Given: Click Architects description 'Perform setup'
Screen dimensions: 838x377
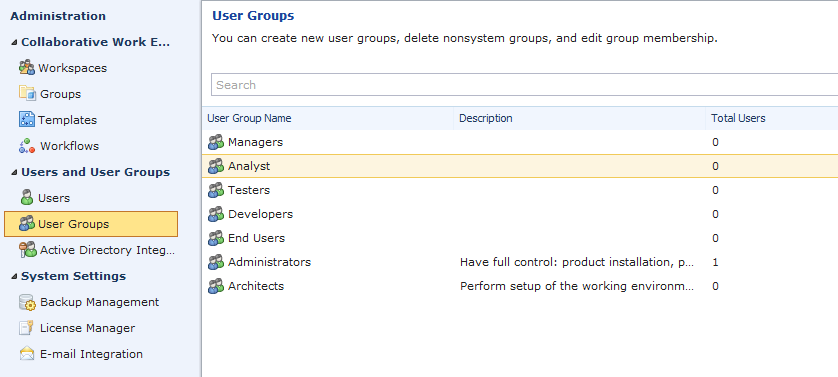Looking at the screenshot, I should 577,287.
